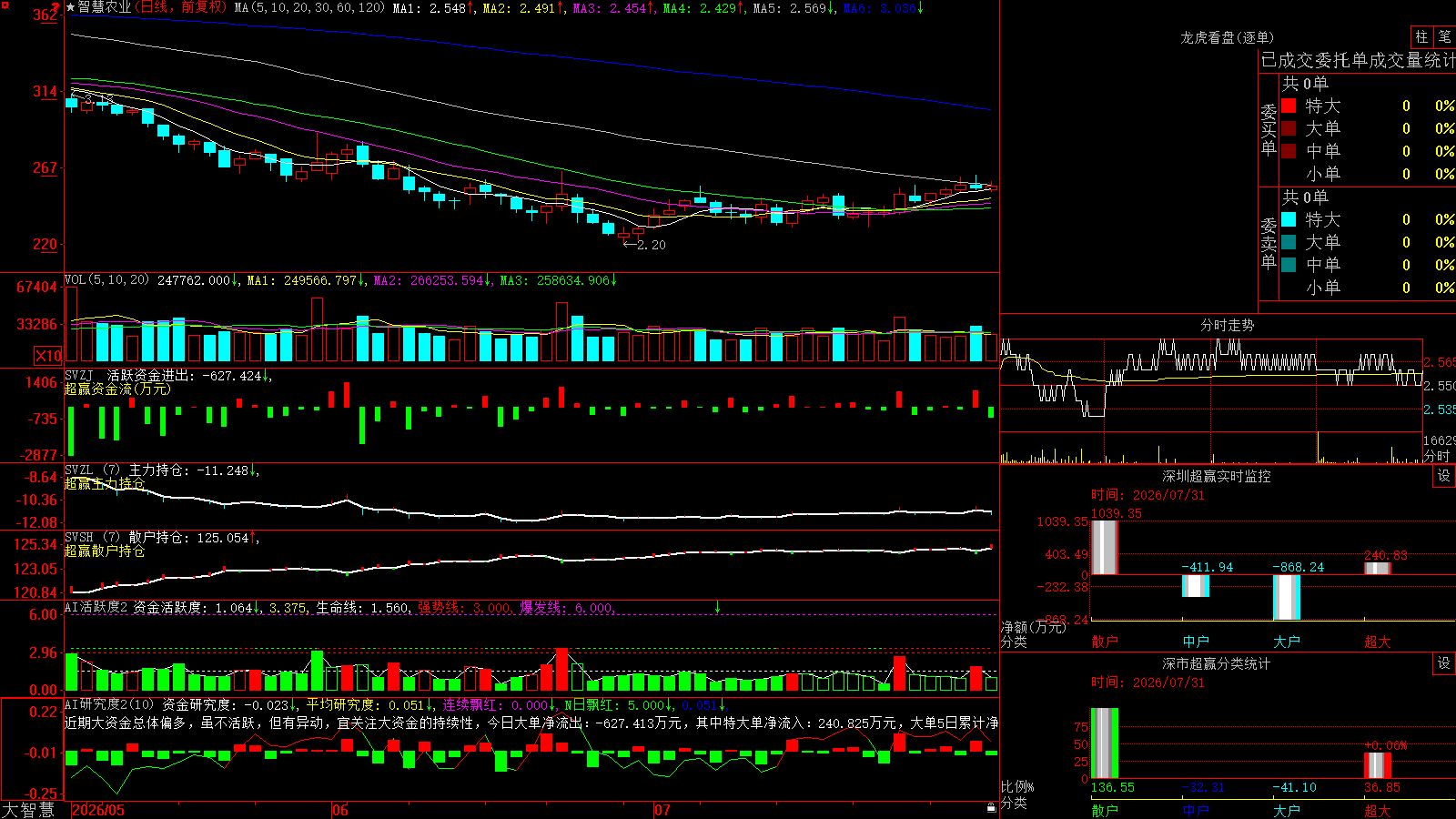The width and height of the screenshot is (1456, 819).
Task: Click the 深市超赢分类统计 panel title
Action: [1216, 664]
